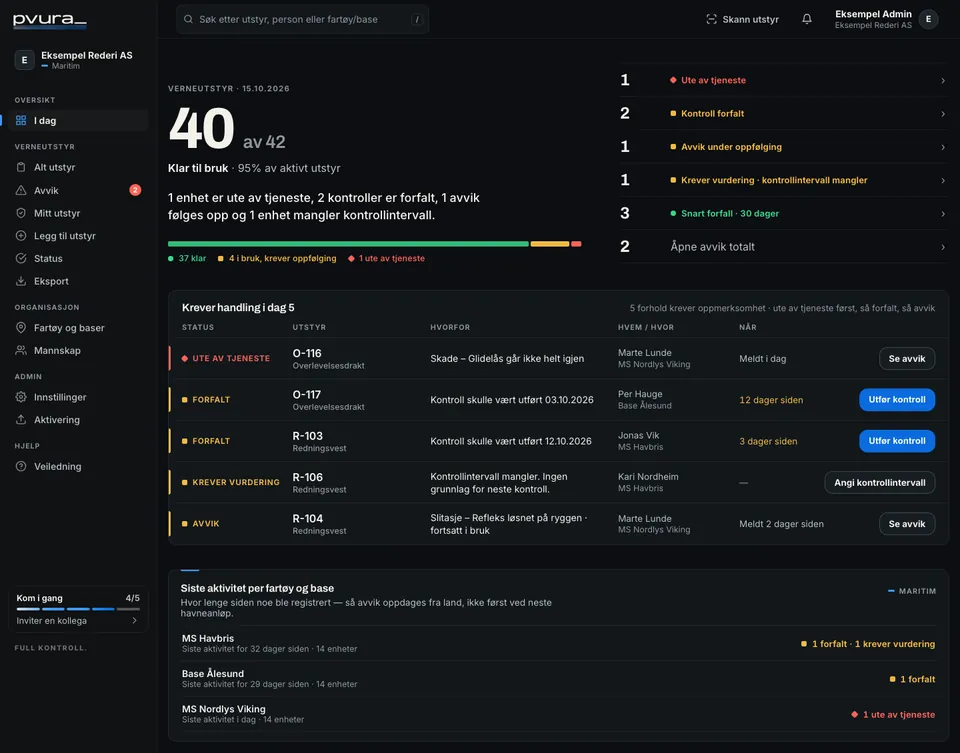960x753 pixels.
Task: Click the Veiledning help icon
Action: tap(21, 466)
